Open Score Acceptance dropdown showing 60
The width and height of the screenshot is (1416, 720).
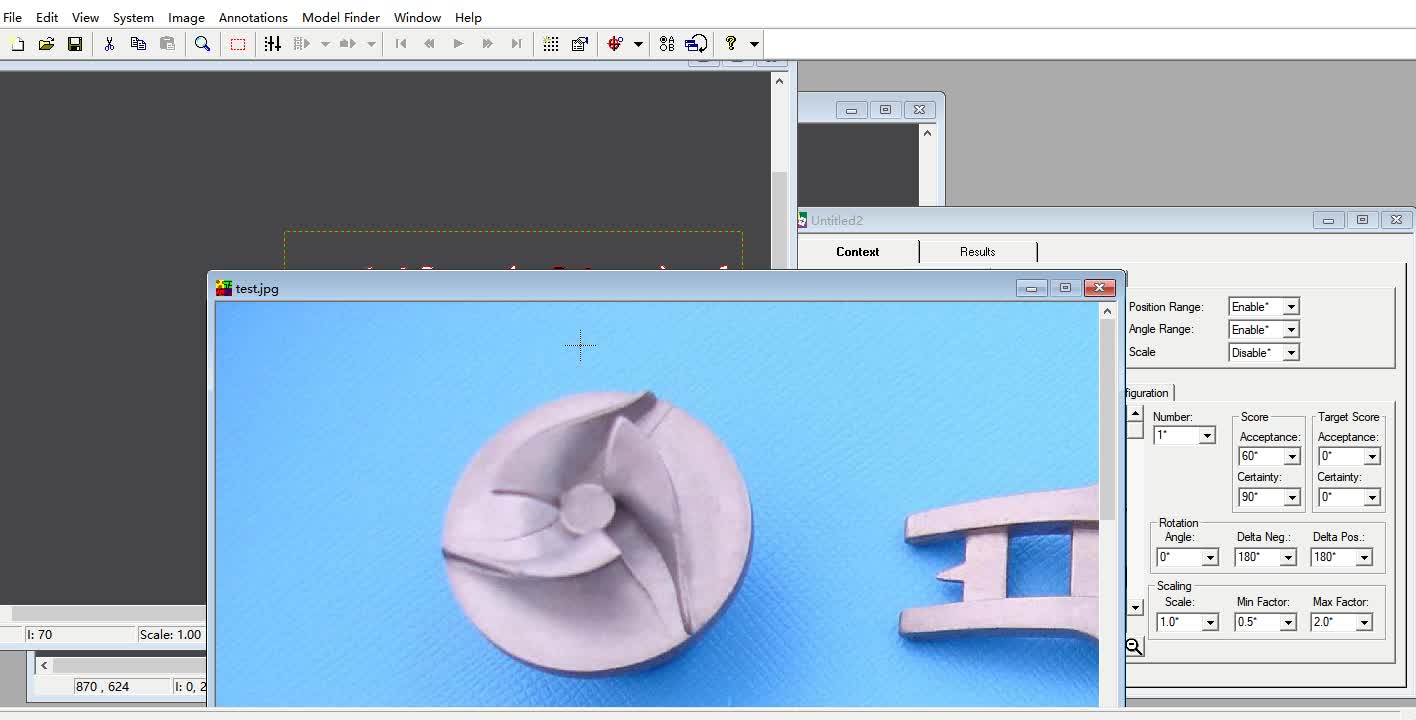[1292, 457]
